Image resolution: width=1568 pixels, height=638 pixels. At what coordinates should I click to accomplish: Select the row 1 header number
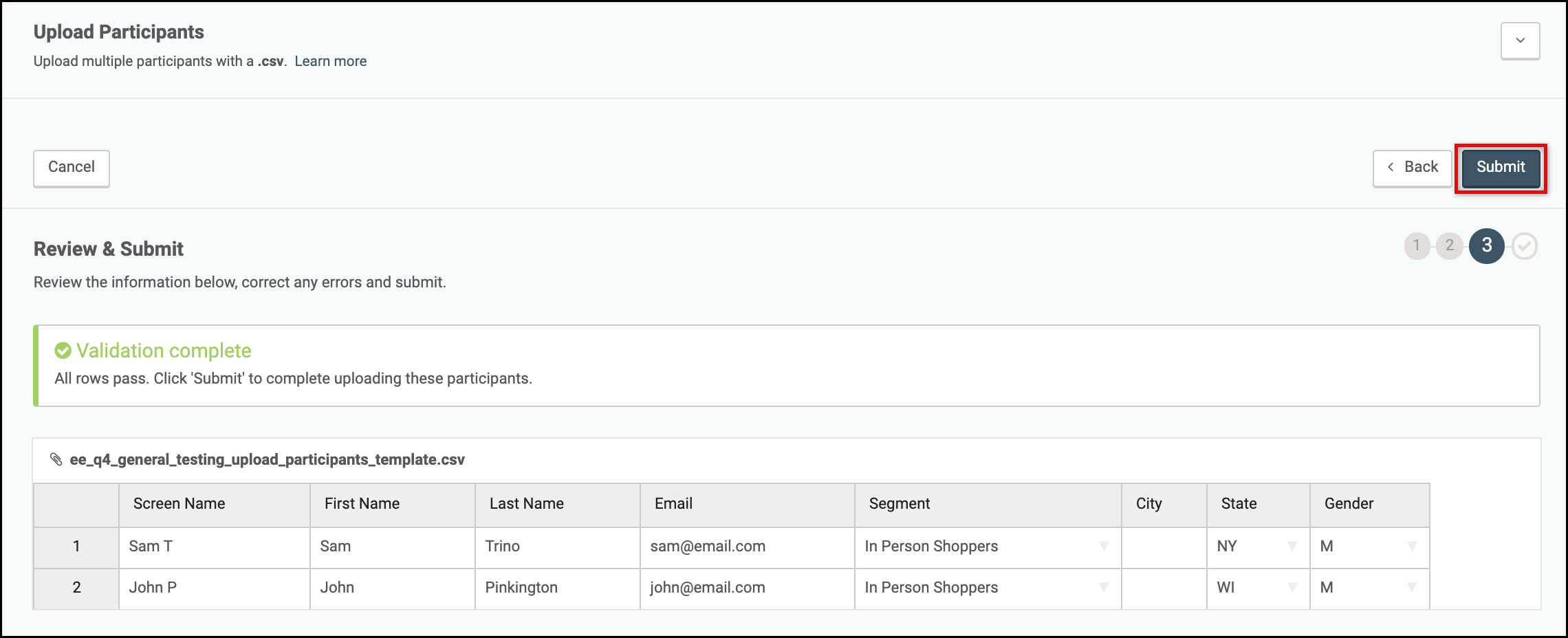76,547
